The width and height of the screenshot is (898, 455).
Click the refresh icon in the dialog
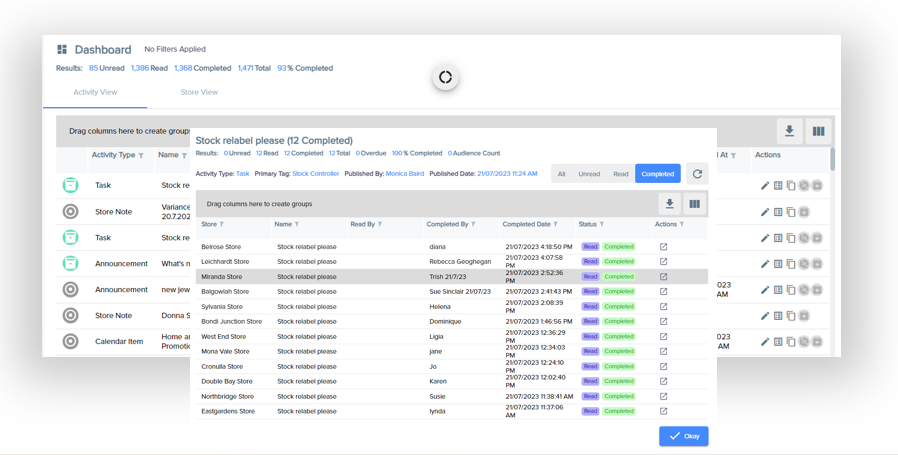point(697,174)
